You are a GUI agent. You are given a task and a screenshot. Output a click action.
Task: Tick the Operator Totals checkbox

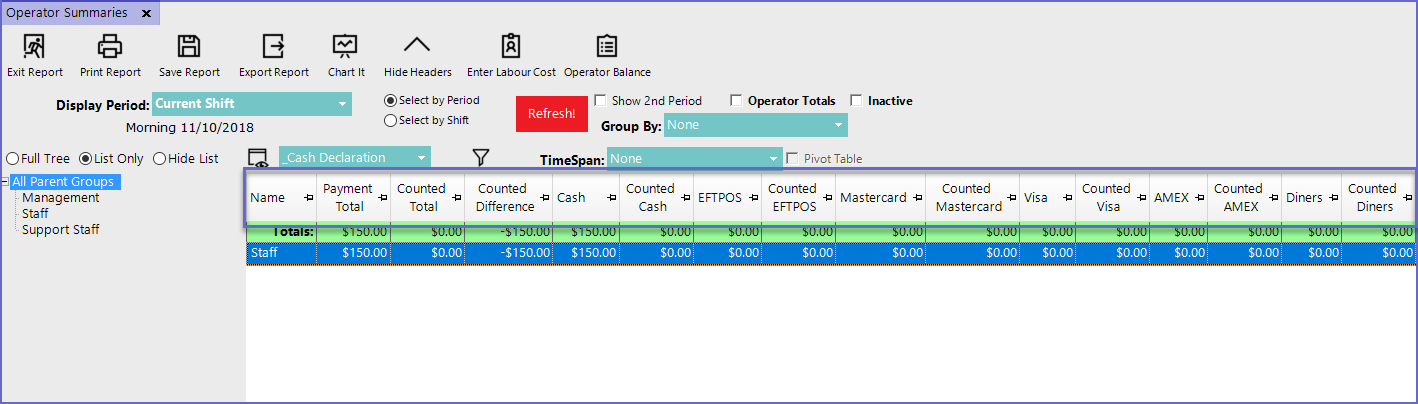[737, 101]
